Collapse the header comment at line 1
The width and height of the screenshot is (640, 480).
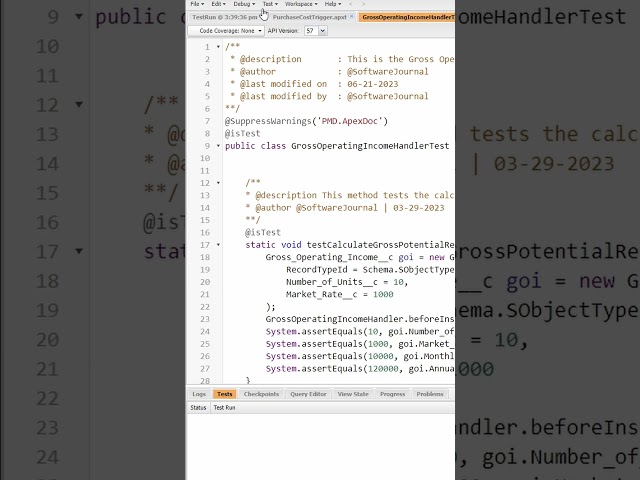pos(218,47)
